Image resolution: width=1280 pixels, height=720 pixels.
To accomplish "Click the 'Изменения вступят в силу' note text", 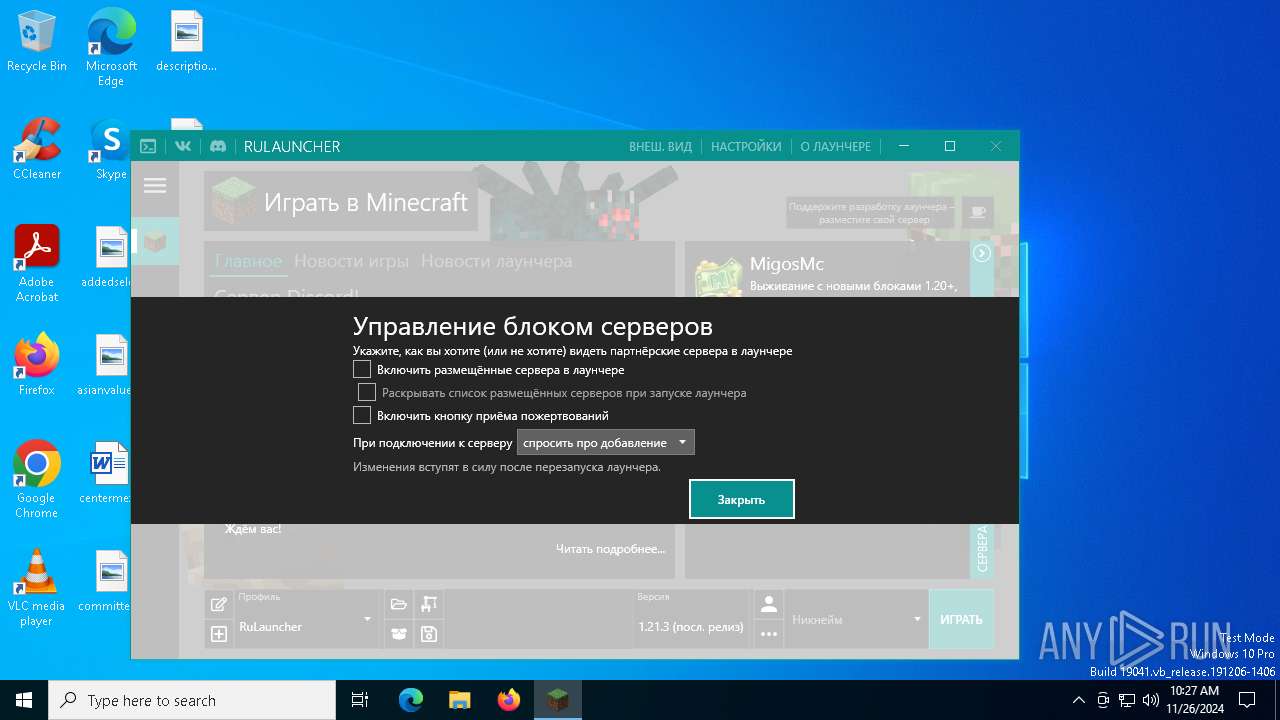I will pyautogui.click(x=507, y=467).
